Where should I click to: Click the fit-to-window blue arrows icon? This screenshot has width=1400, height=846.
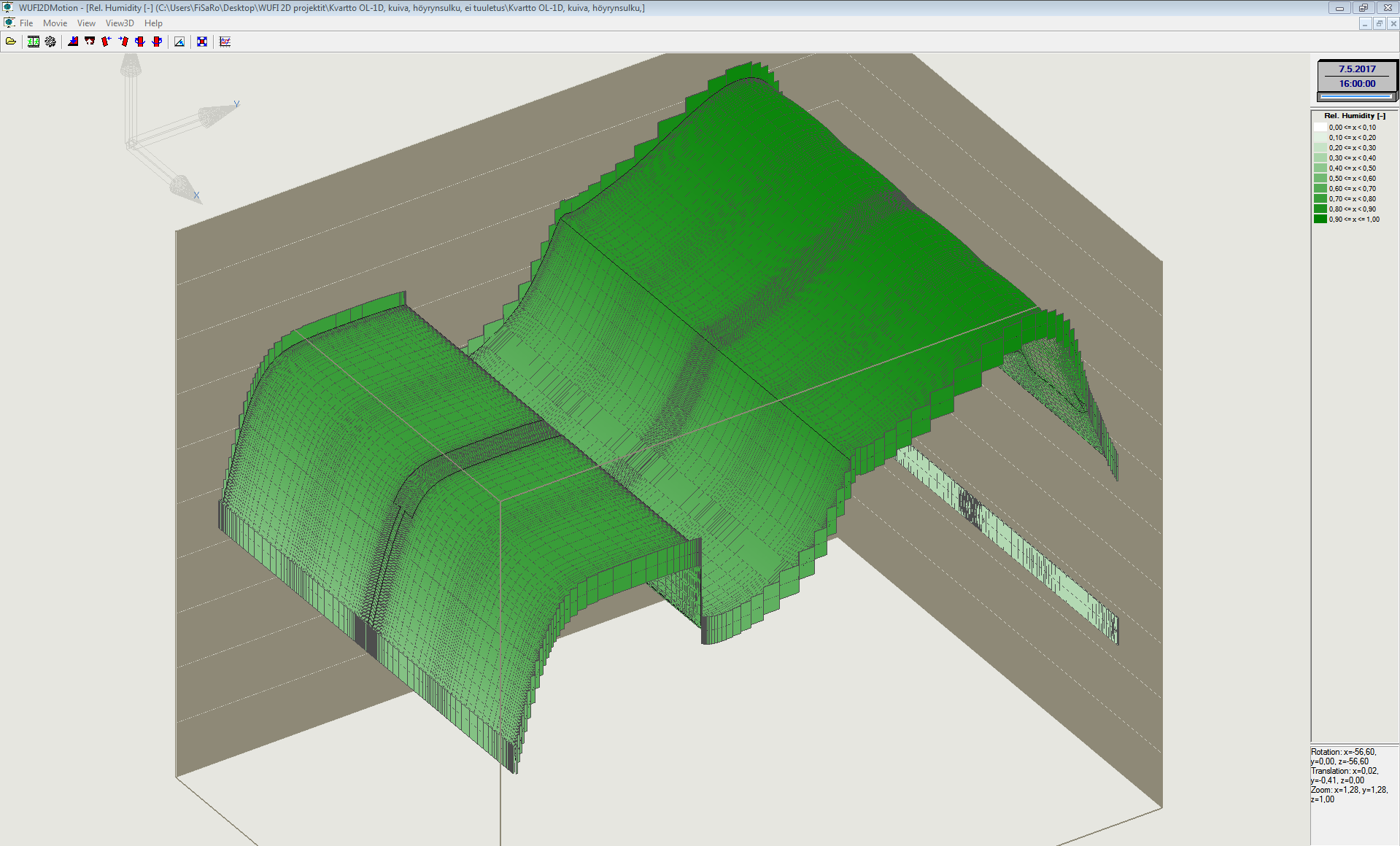pyautogui.click(x=202, y=42)
